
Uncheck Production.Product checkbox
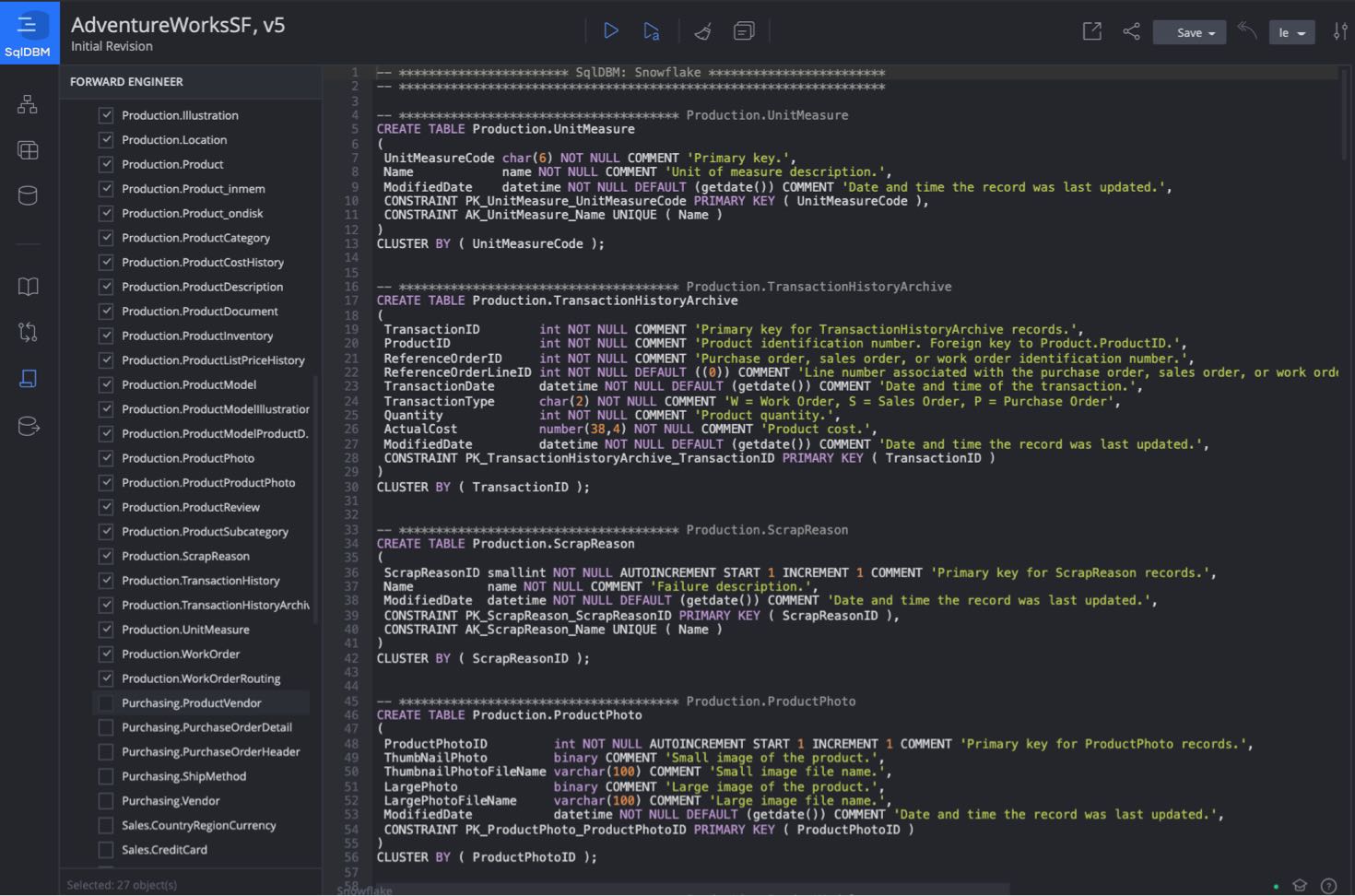106,164
